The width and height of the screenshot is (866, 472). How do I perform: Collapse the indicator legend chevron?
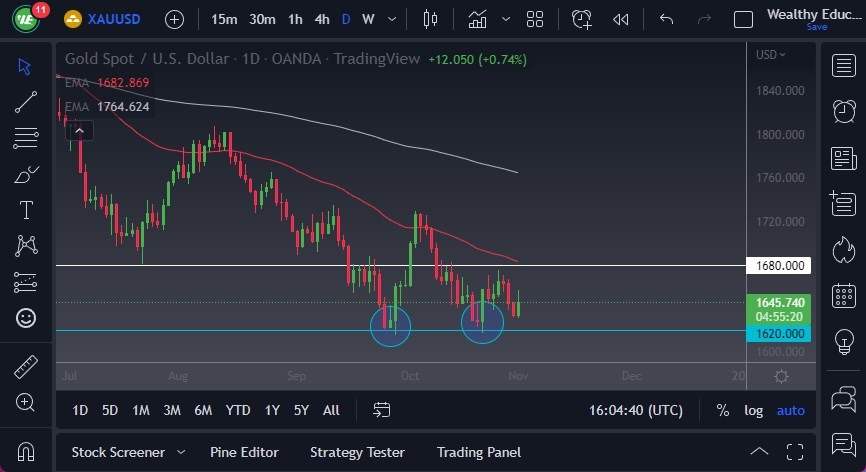click(x=79, y=128)
